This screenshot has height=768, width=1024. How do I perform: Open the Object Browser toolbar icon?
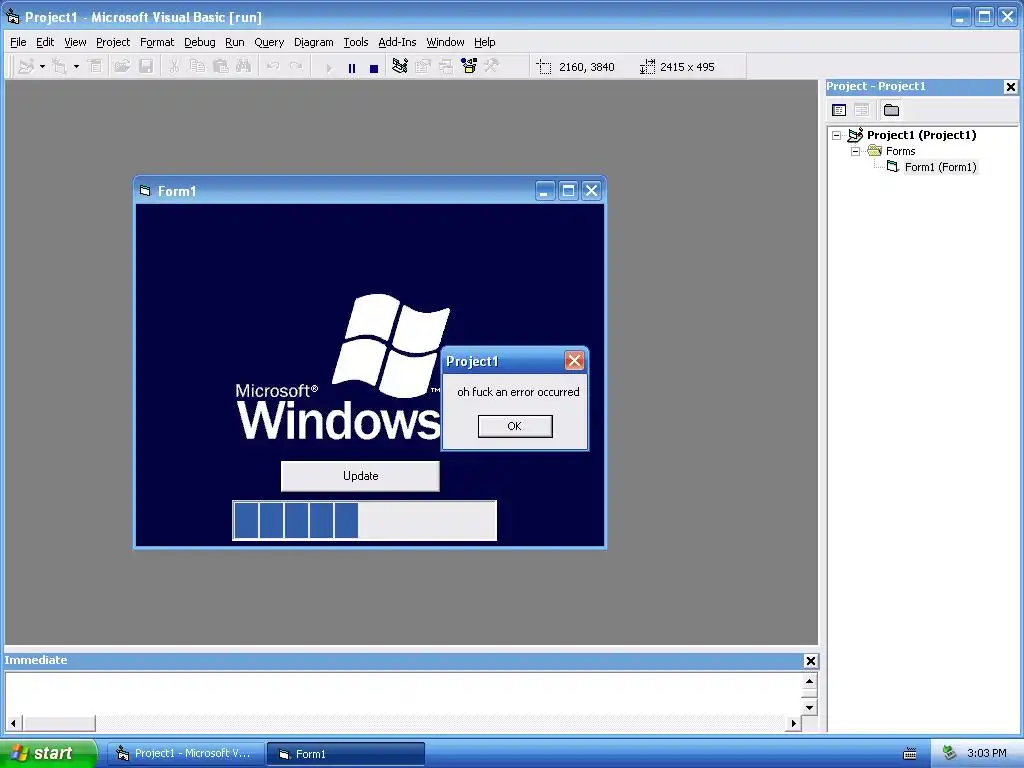[469, 67]
